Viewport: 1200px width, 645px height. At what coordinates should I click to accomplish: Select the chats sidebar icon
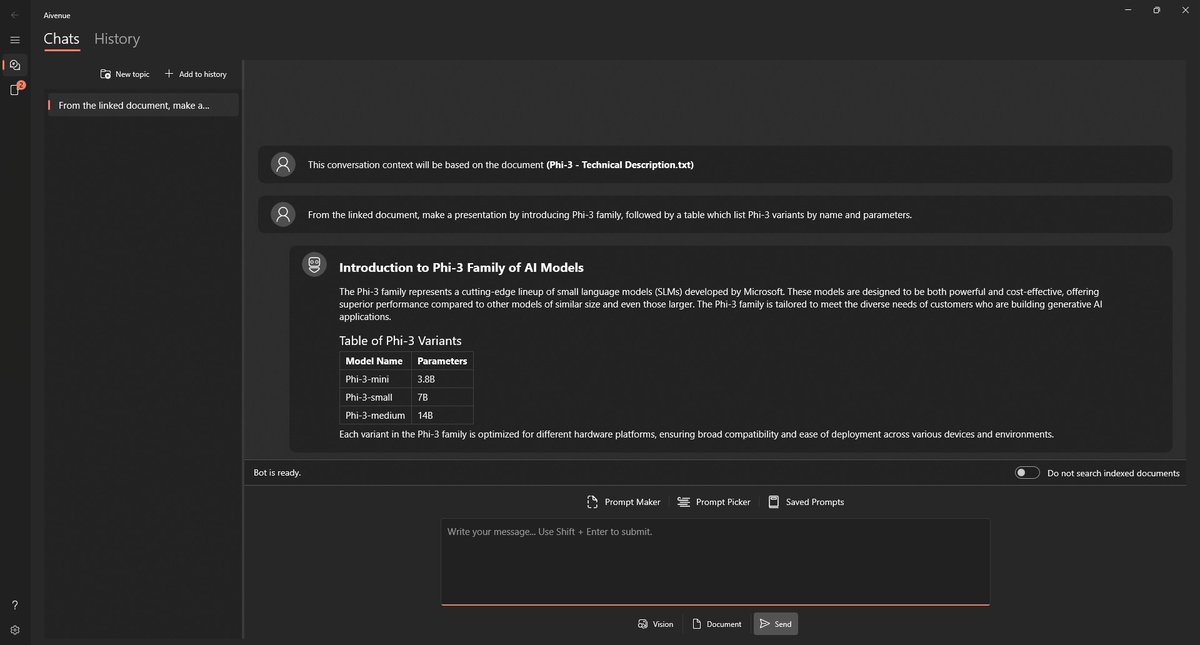coord(14,65)
